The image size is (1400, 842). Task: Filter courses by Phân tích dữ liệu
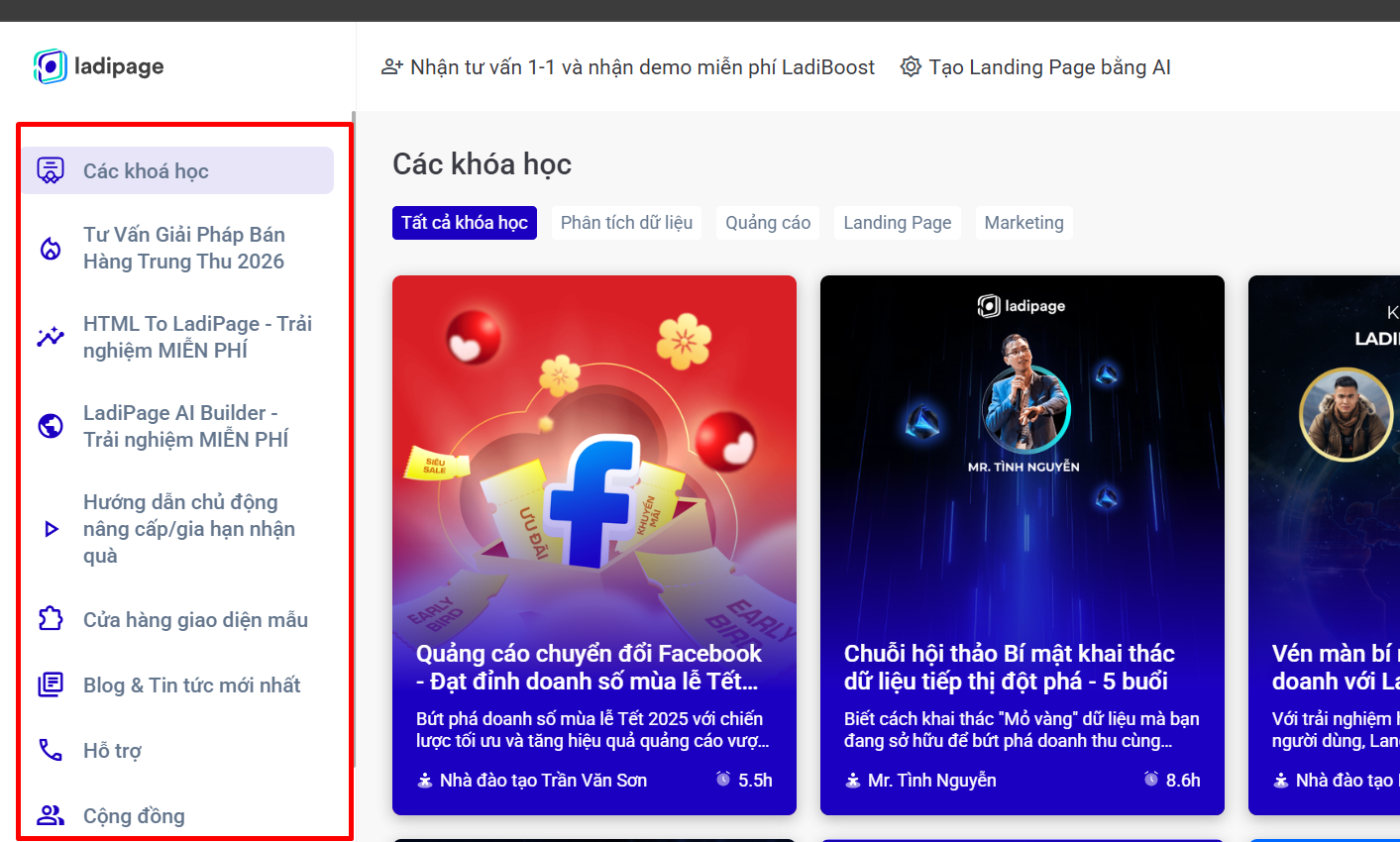(626, 223)
